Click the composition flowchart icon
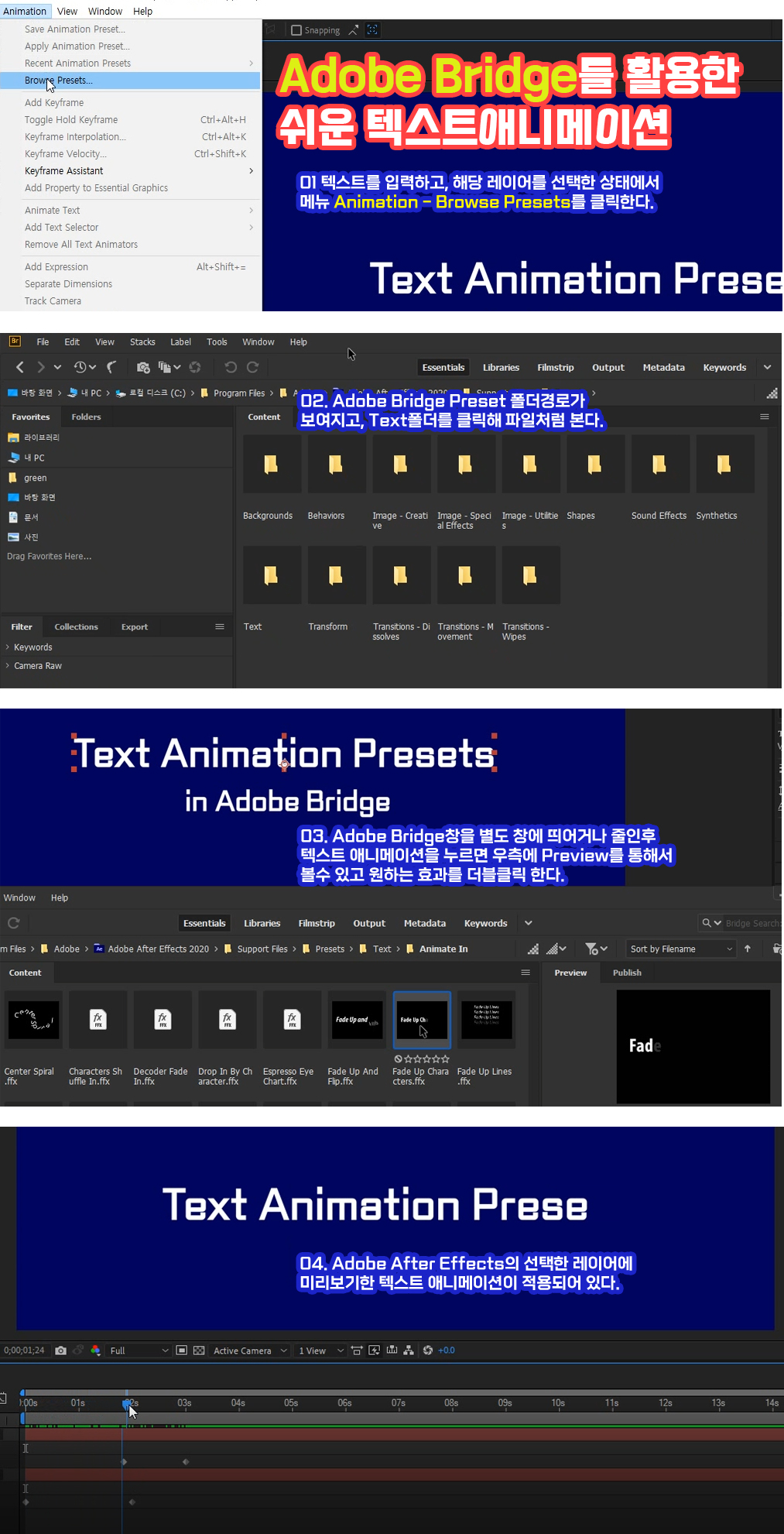The width and height of the screenshot is (784, 1534). point(409,1350)
